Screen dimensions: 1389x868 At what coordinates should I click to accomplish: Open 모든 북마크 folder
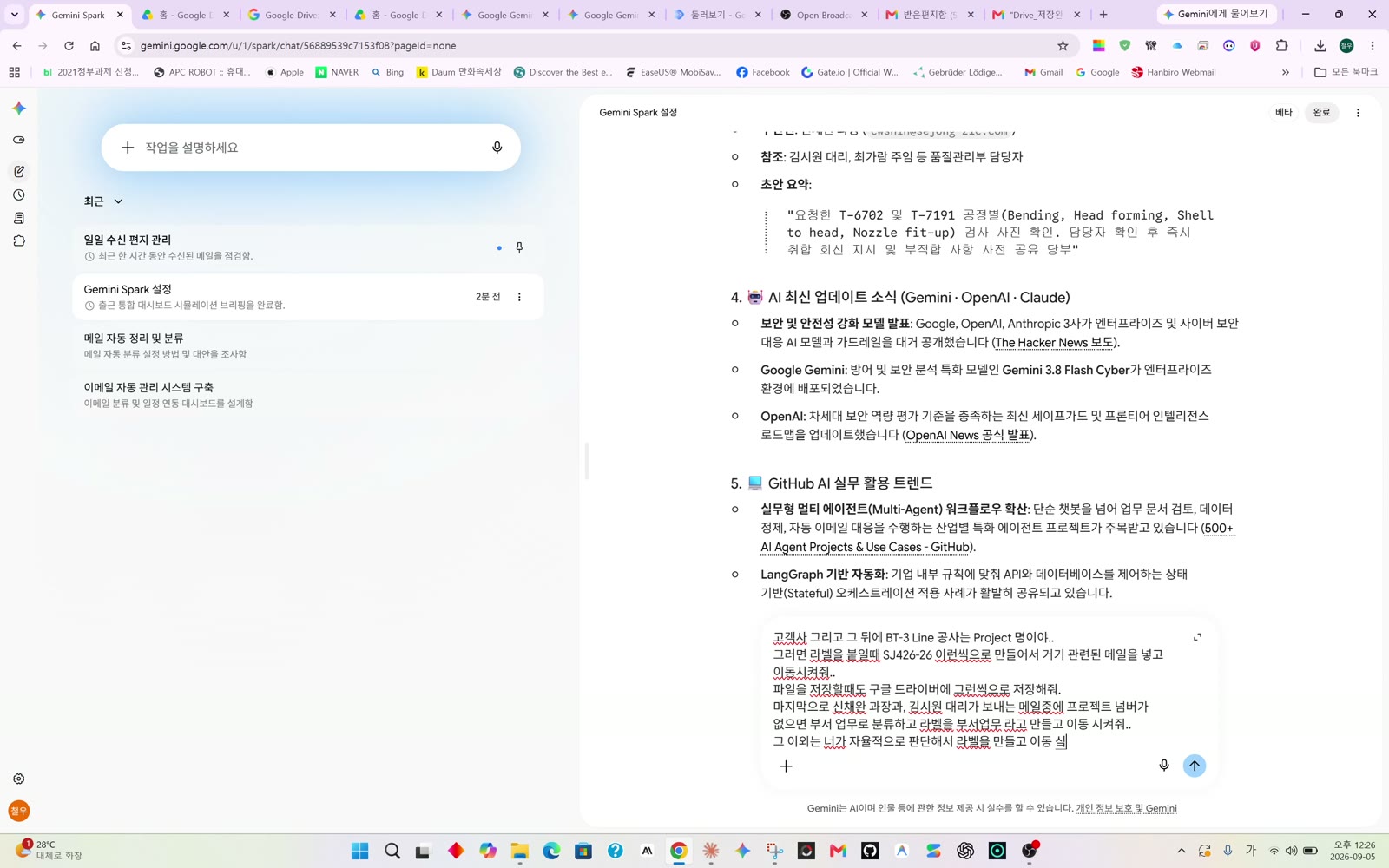pos(1346,72)
